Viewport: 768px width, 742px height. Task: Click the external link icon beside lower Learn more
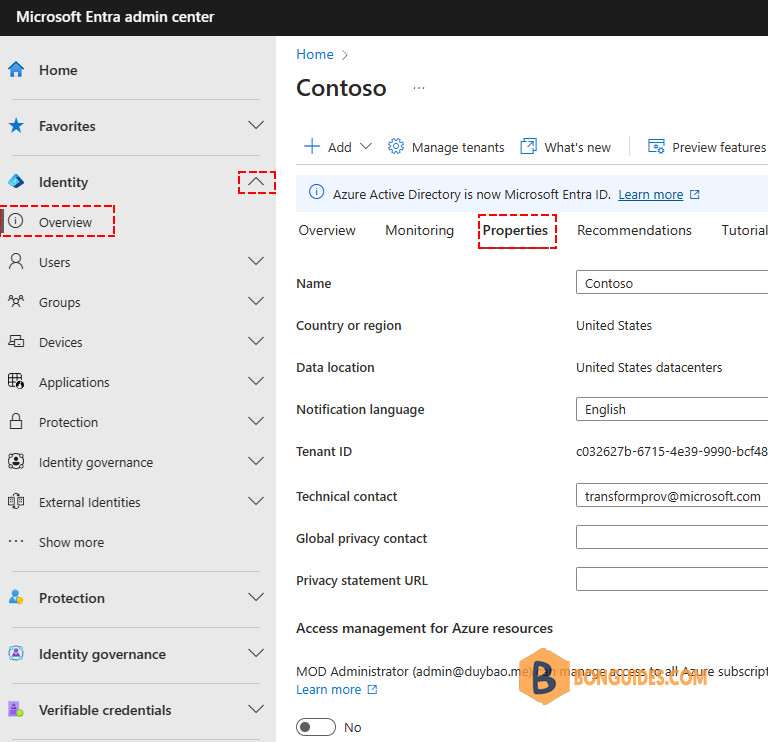coord(372,690)
